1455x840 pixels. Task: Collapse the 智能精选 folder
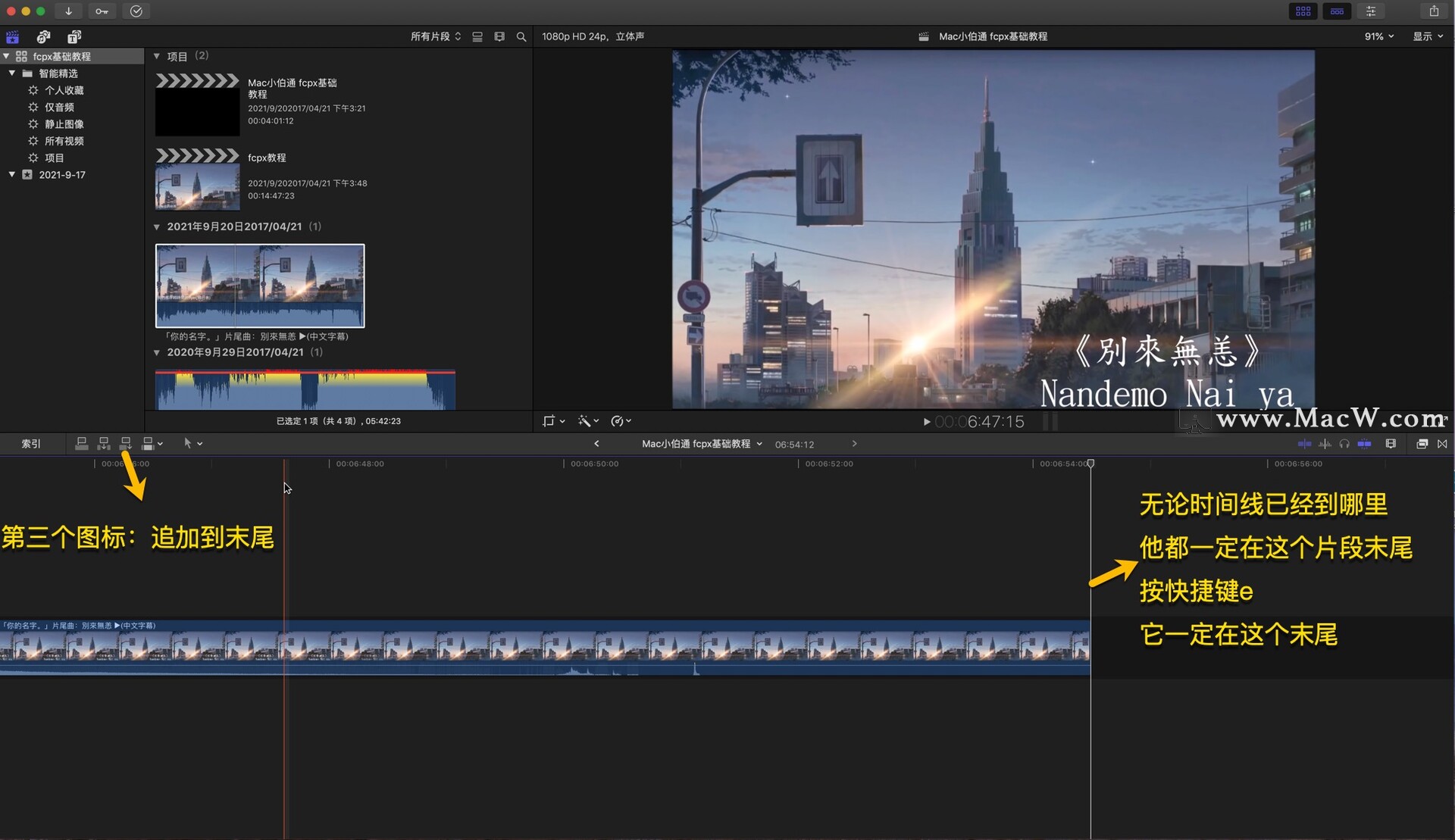[x=12, y=73]
